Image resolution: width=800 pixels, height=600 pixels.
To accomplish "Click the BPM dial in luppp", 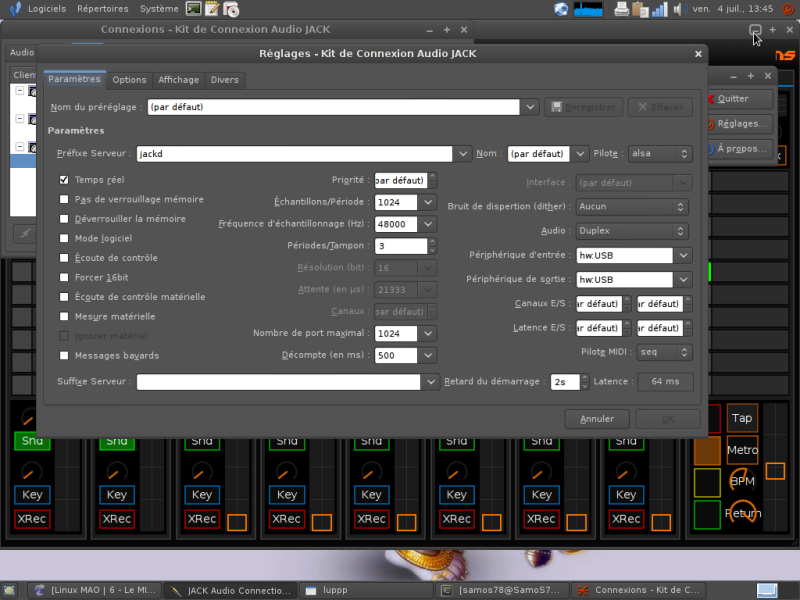I will pos(742,481).
